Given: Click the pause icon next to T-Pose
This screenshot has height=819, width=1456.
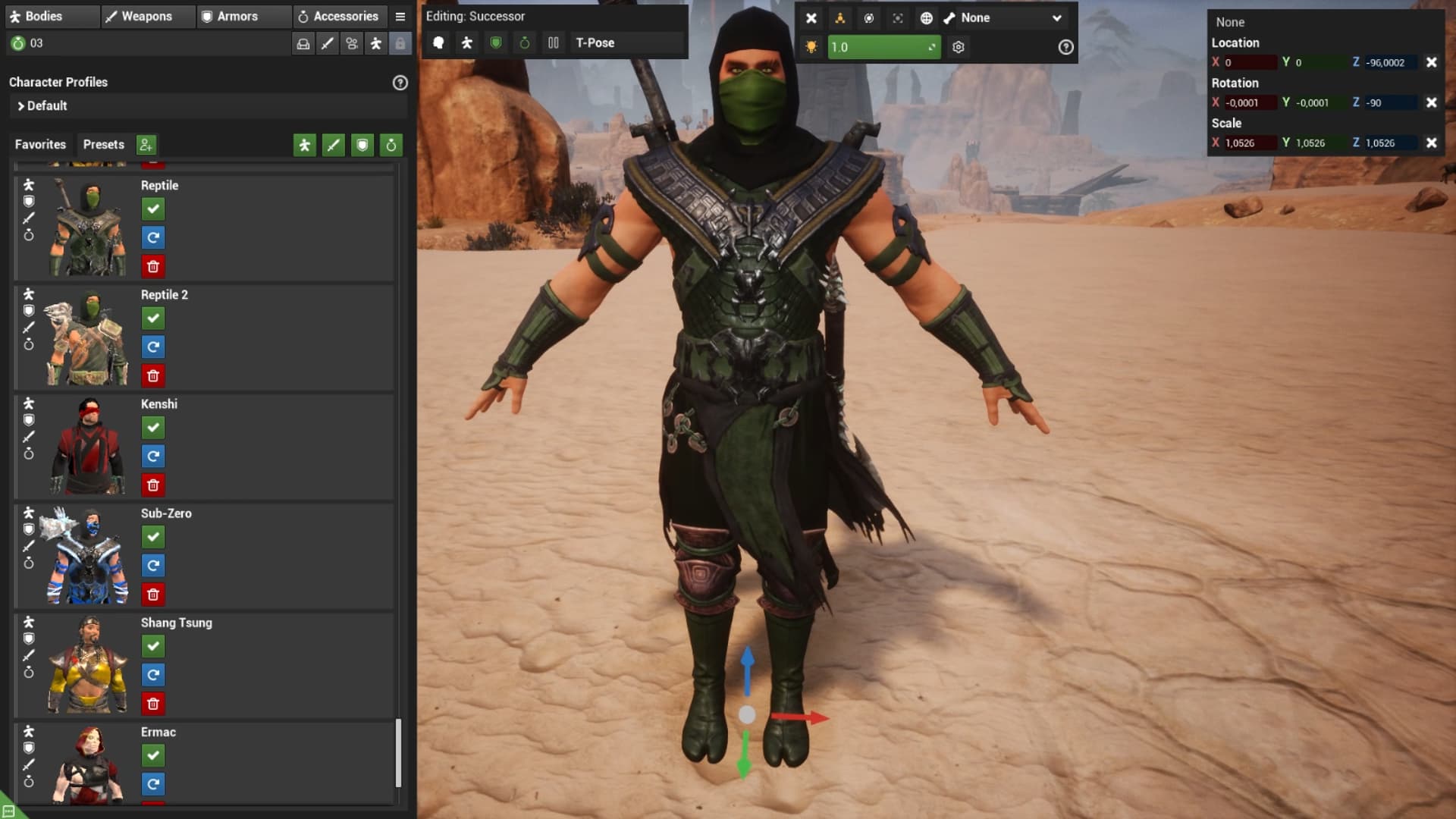Looking at the screenshot, I should tap(554, 43).
